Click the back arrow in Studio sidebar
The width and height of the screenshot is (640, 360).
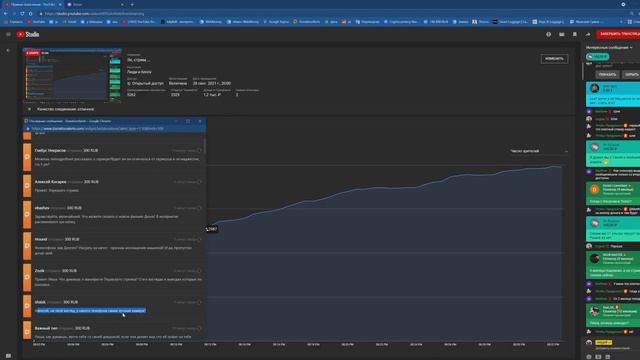point(8,50)
